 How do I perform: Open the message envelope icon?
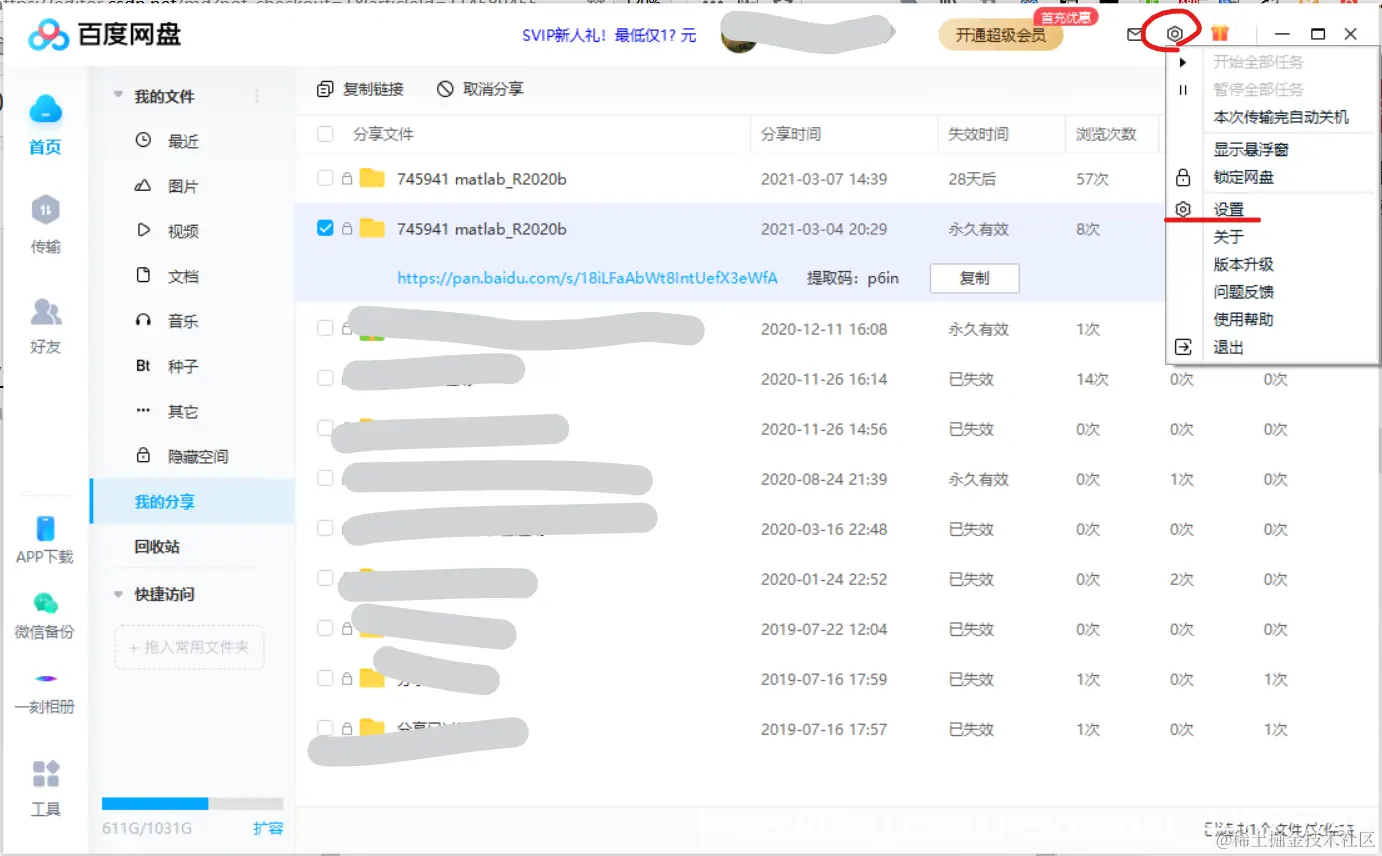click(x=1134, y=33)
